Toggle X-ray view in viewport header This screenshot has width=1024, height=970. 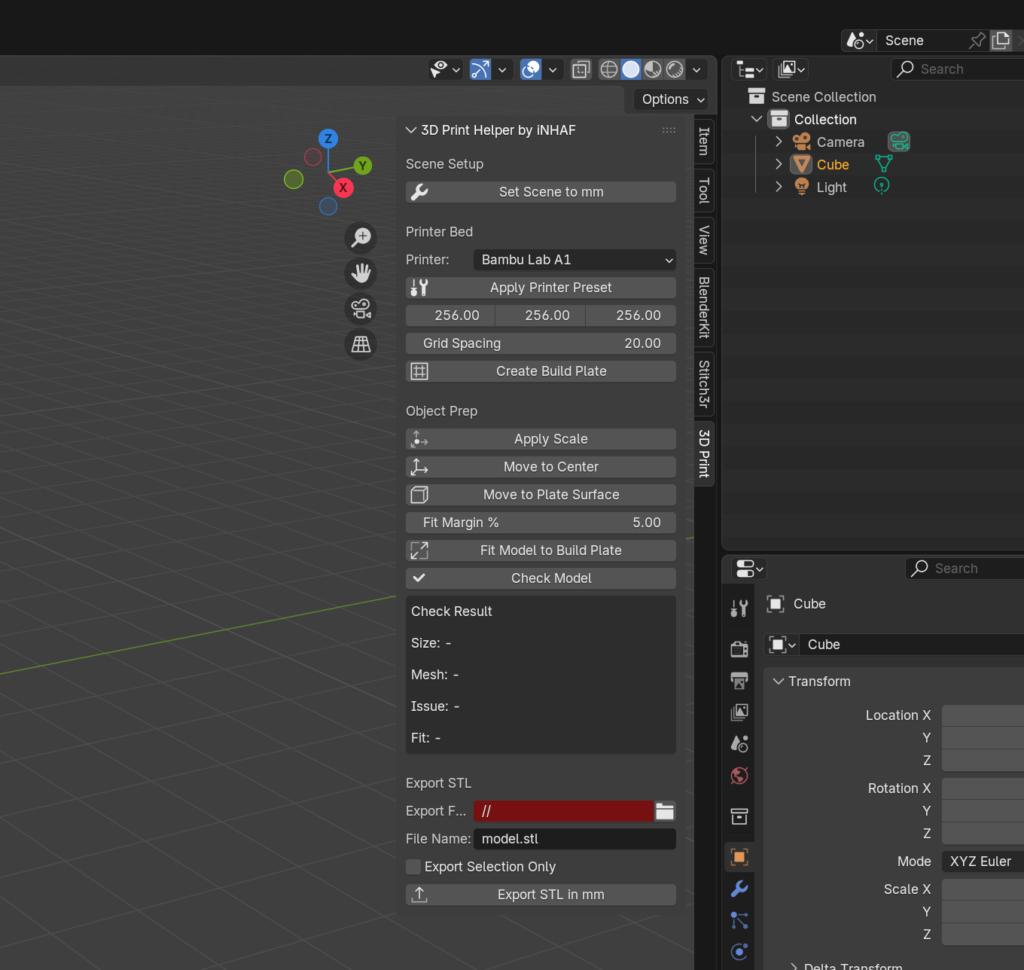(x=581, y=69)
